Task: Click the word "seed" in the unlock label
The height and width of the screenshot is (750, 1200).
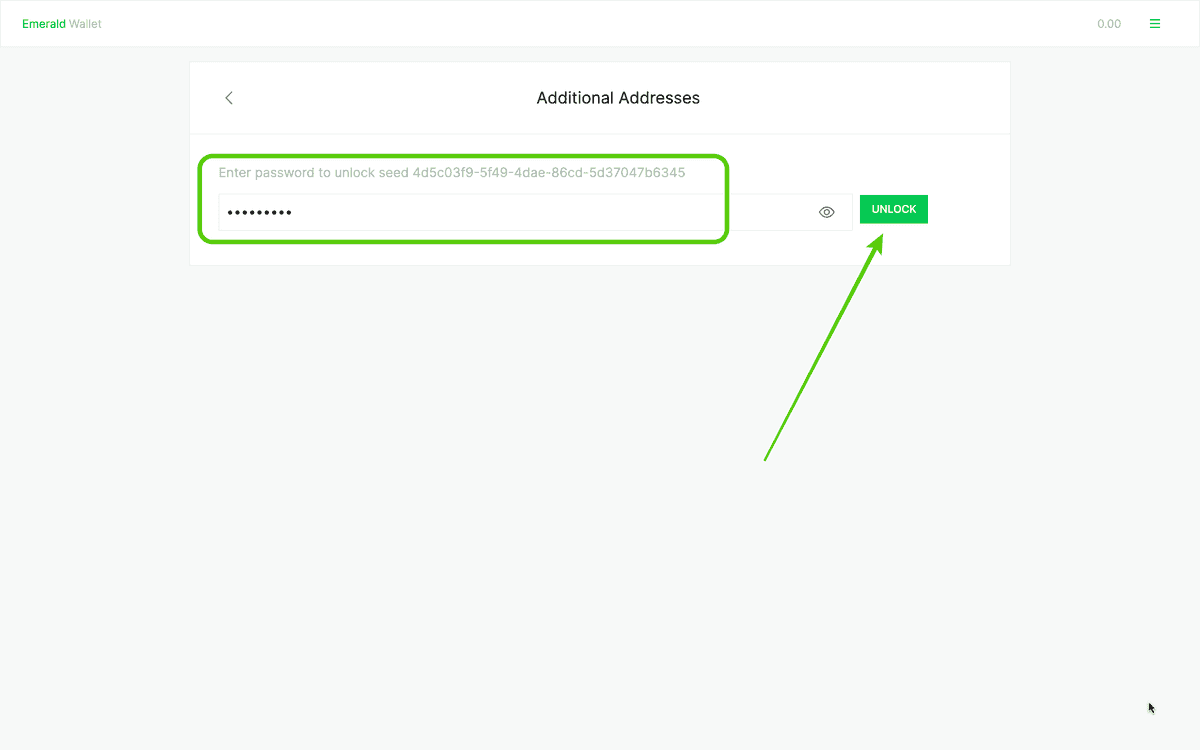Action: [392, 173]
